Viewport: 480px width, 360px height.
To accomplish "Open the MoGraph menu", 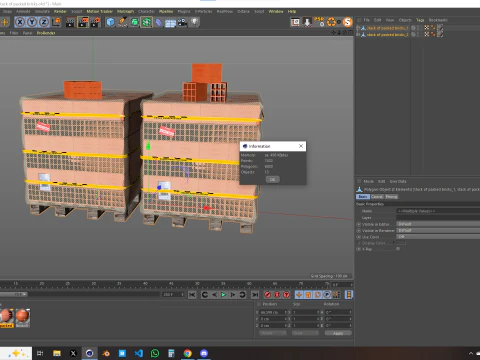I will point(125,11).
